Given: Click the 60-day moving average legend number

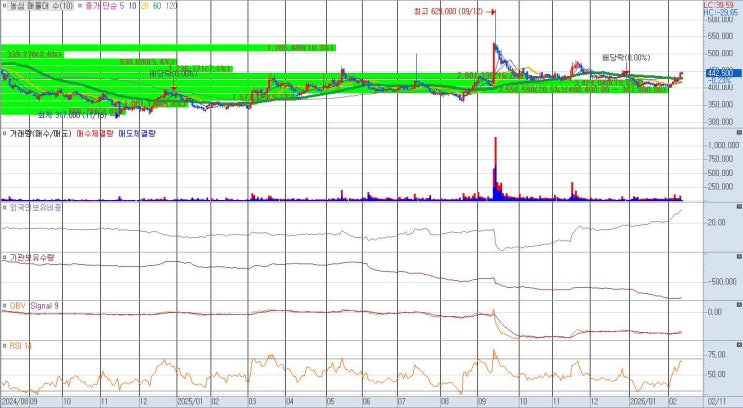Looking at the screenshot, I should click(157, 6).
